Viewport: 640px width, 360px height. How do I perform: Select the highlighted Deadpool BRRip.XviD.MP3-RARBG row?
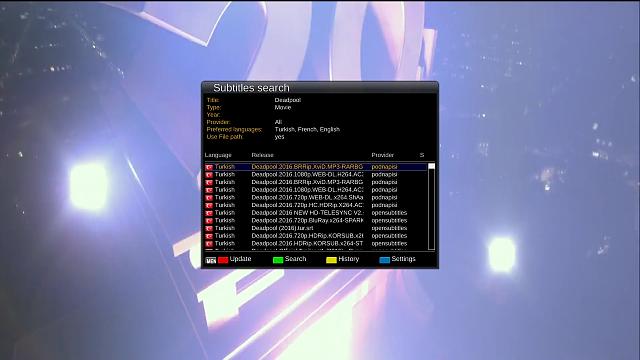click(x=316, y=167)
